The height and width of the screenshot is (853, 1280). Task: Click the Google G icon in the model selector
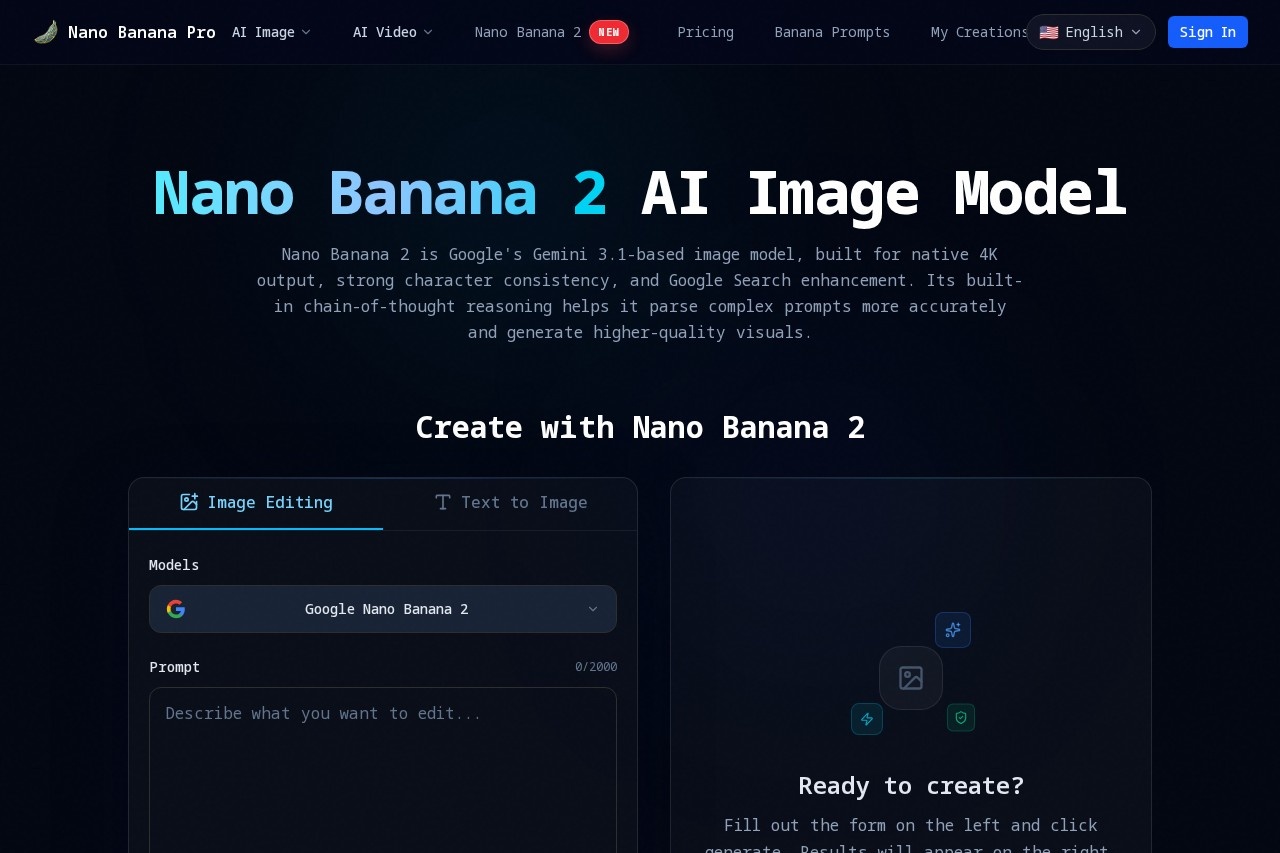(x=176, y=609)
